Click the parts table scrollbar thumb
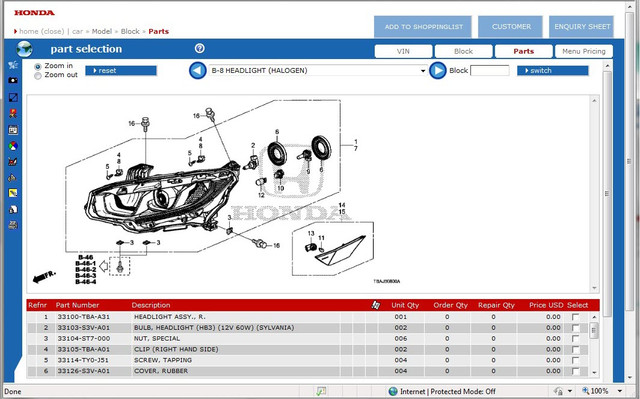 [594, 330]
